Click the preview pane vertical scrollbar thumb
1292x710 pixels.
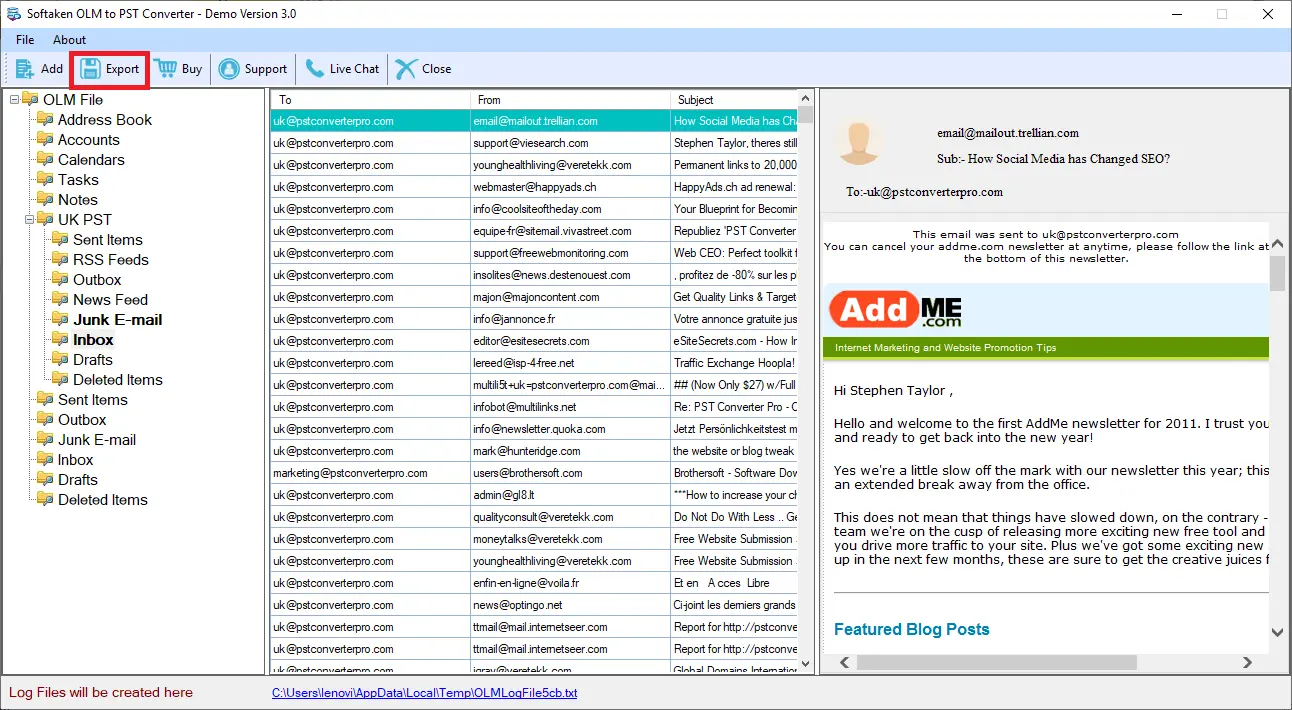(1278, 273)
